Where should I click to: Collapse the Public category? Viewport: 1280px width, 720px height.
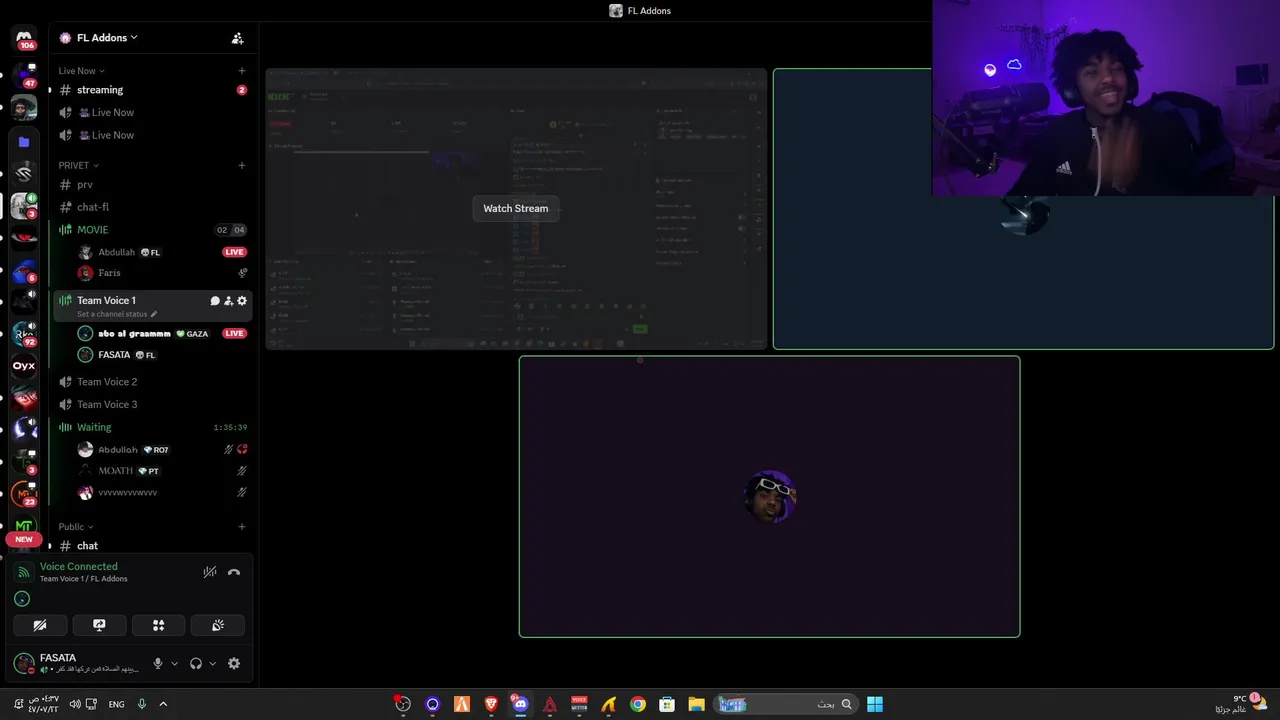pyautogui.click(x=75, y=527)
